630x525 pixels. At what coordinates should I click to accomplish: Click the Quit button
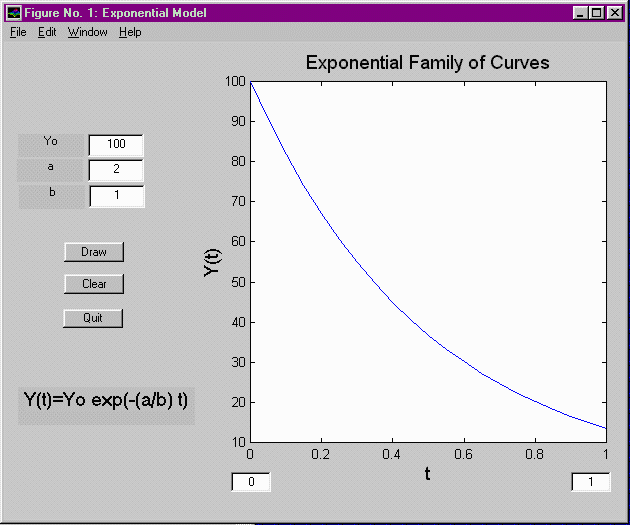click(93, 318)
